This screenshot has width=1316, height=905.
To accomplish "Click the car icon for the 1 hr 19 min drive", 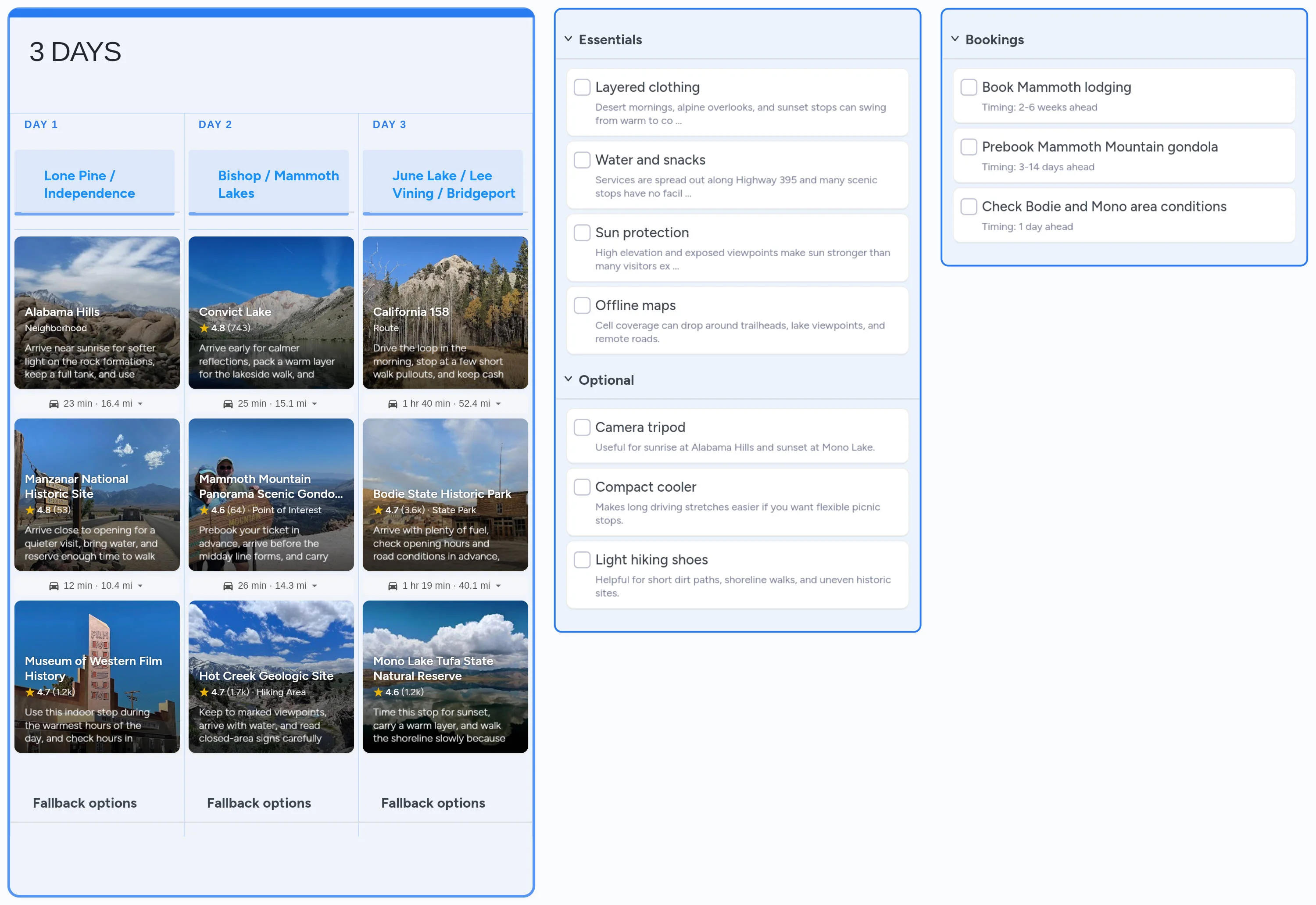I will point(393,585).
